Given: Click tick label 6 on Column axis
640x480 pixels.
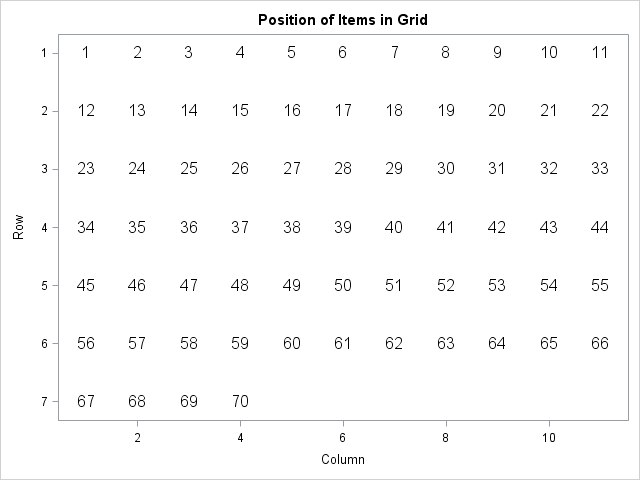Looking at the screenshot, I should tap(342, 438).
